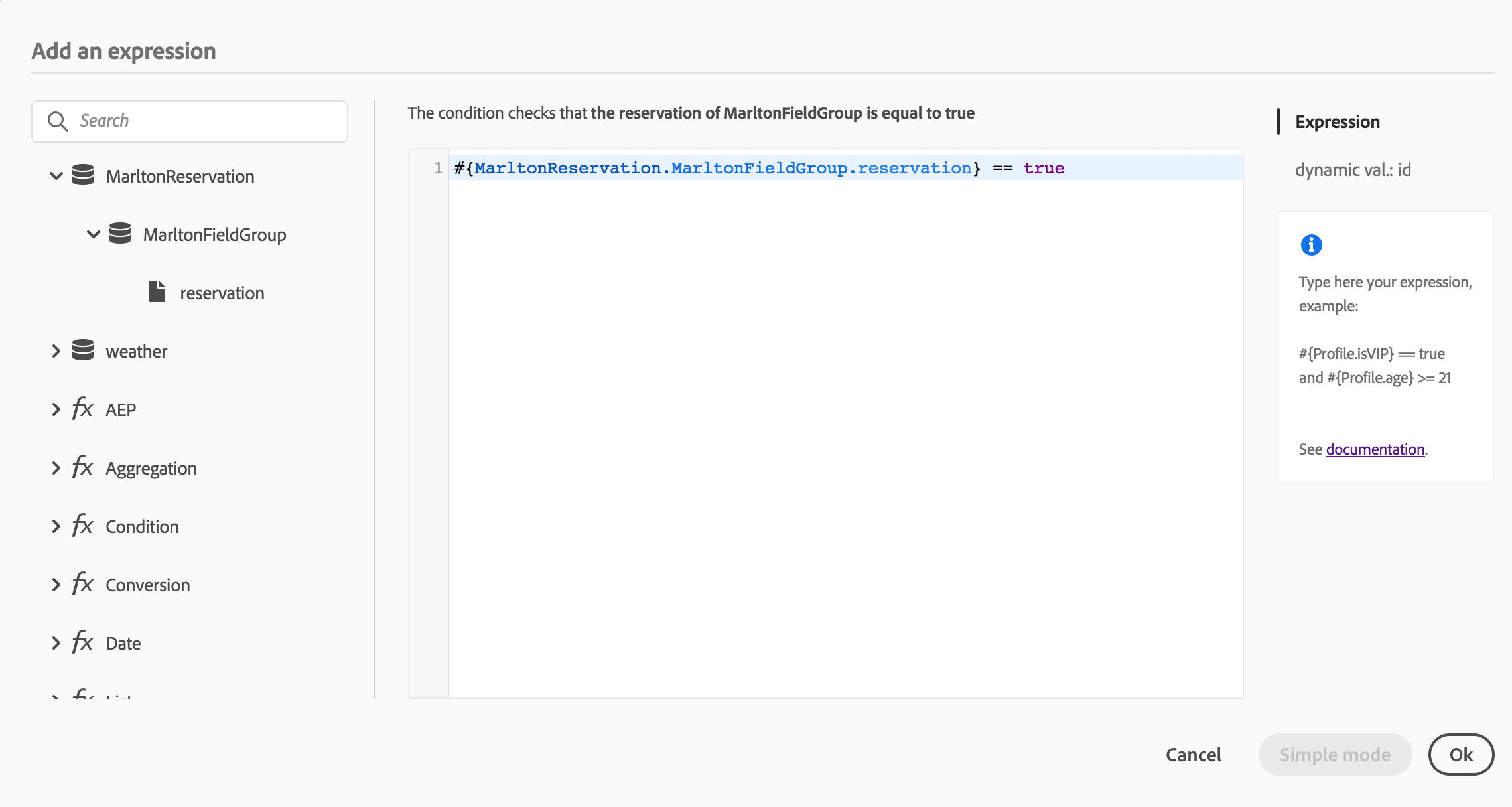Viewport: 1512px width, 807px height.
Task: Click Cancel to dismiss dialog
Action: point(1193,755)
